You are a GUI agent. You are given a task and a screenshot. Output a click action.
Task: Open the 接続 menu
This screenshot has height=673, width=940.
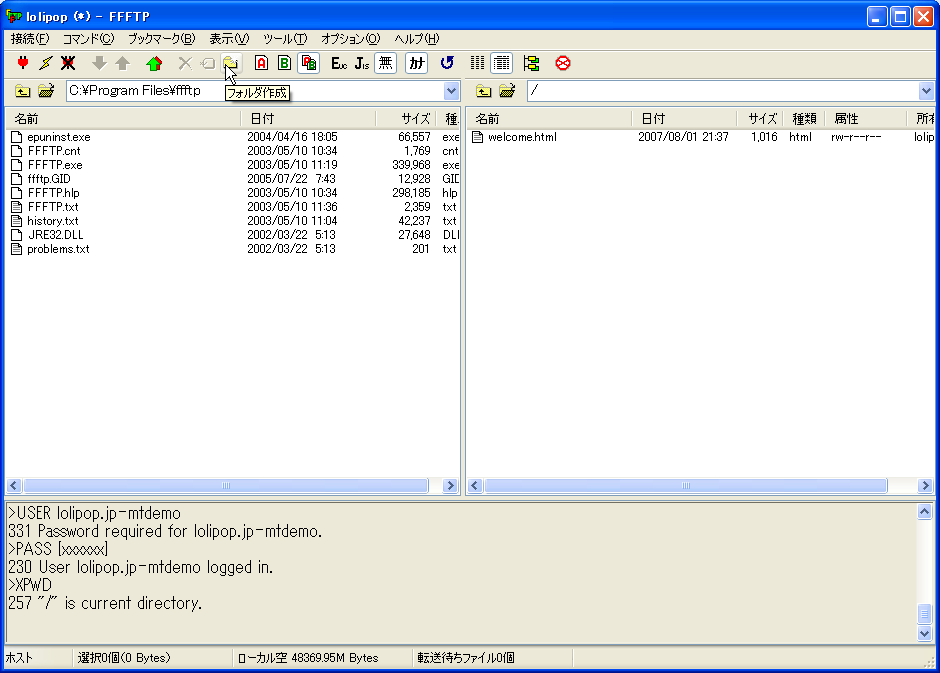click(x=30, y=39)
